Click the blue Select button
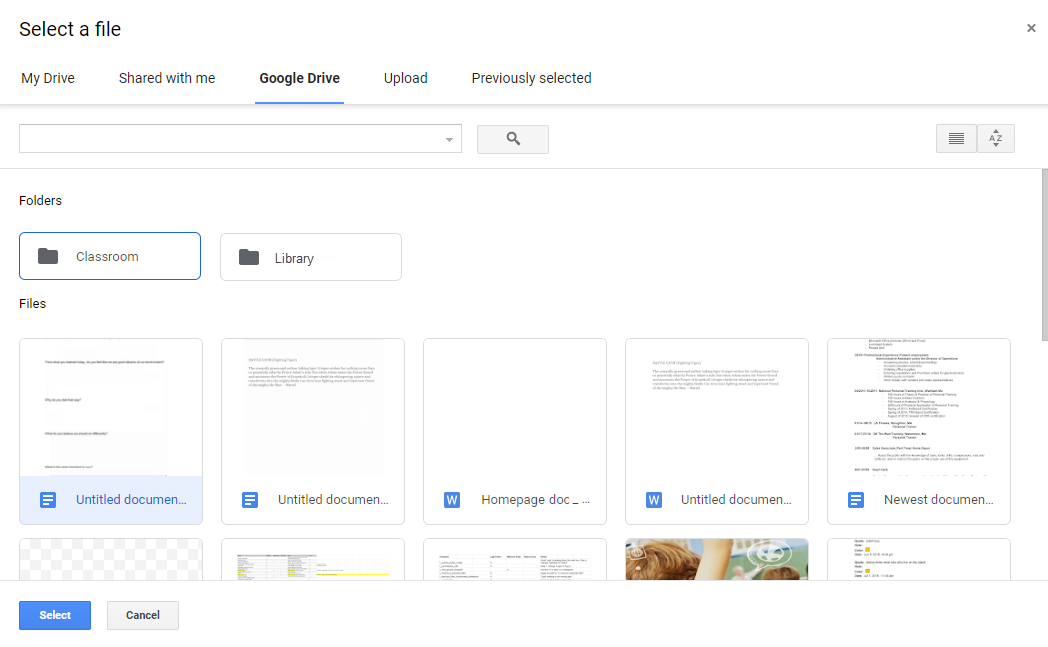 [x=54, y=615]
